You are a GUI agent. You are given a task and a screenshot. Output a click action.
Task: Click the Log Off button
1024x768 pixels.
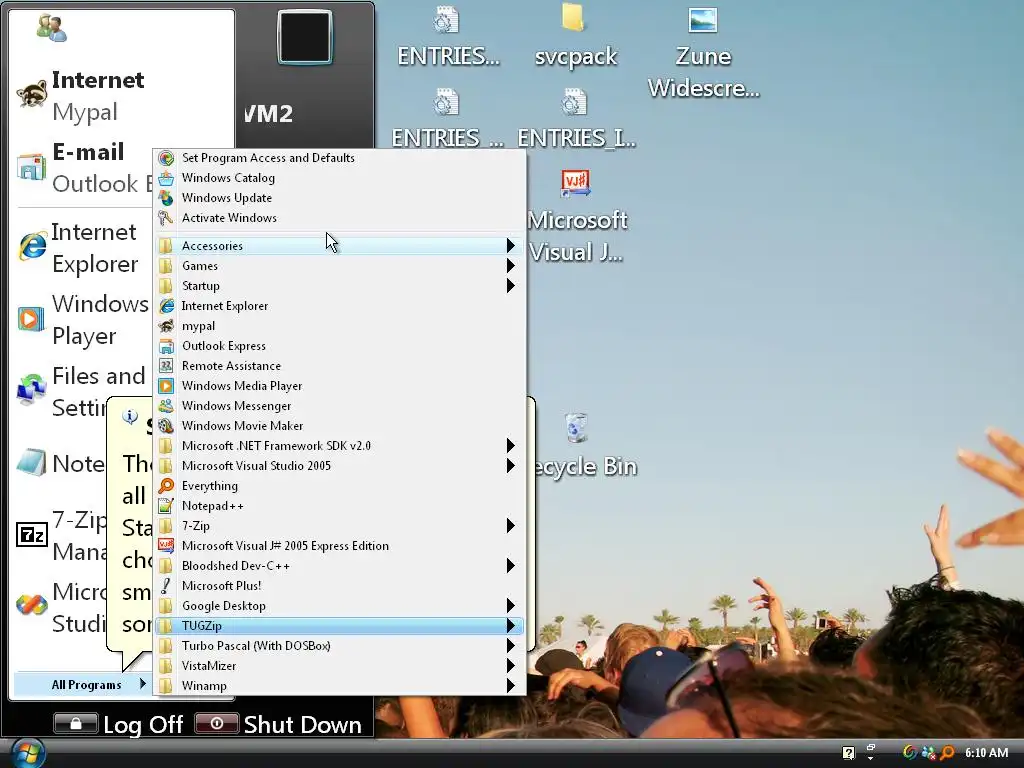[x=119, y=724]
